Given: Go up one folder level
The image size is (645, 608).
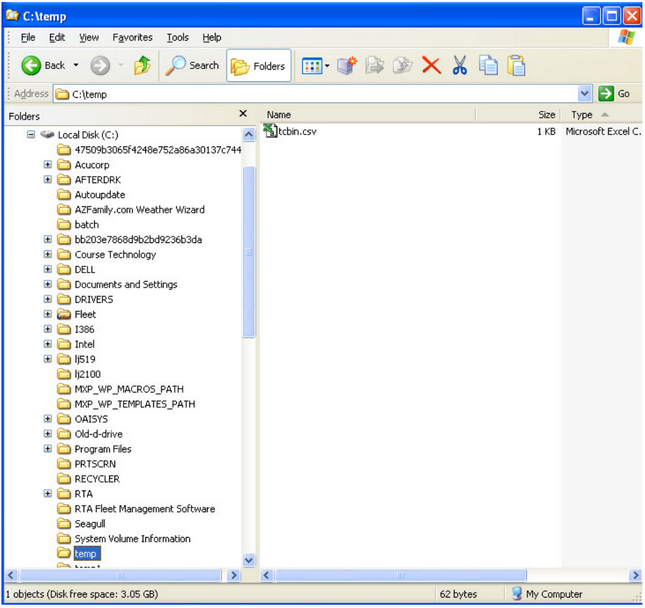Looking at the screenshot, I should pyautogui.click(x=142, y=65).
